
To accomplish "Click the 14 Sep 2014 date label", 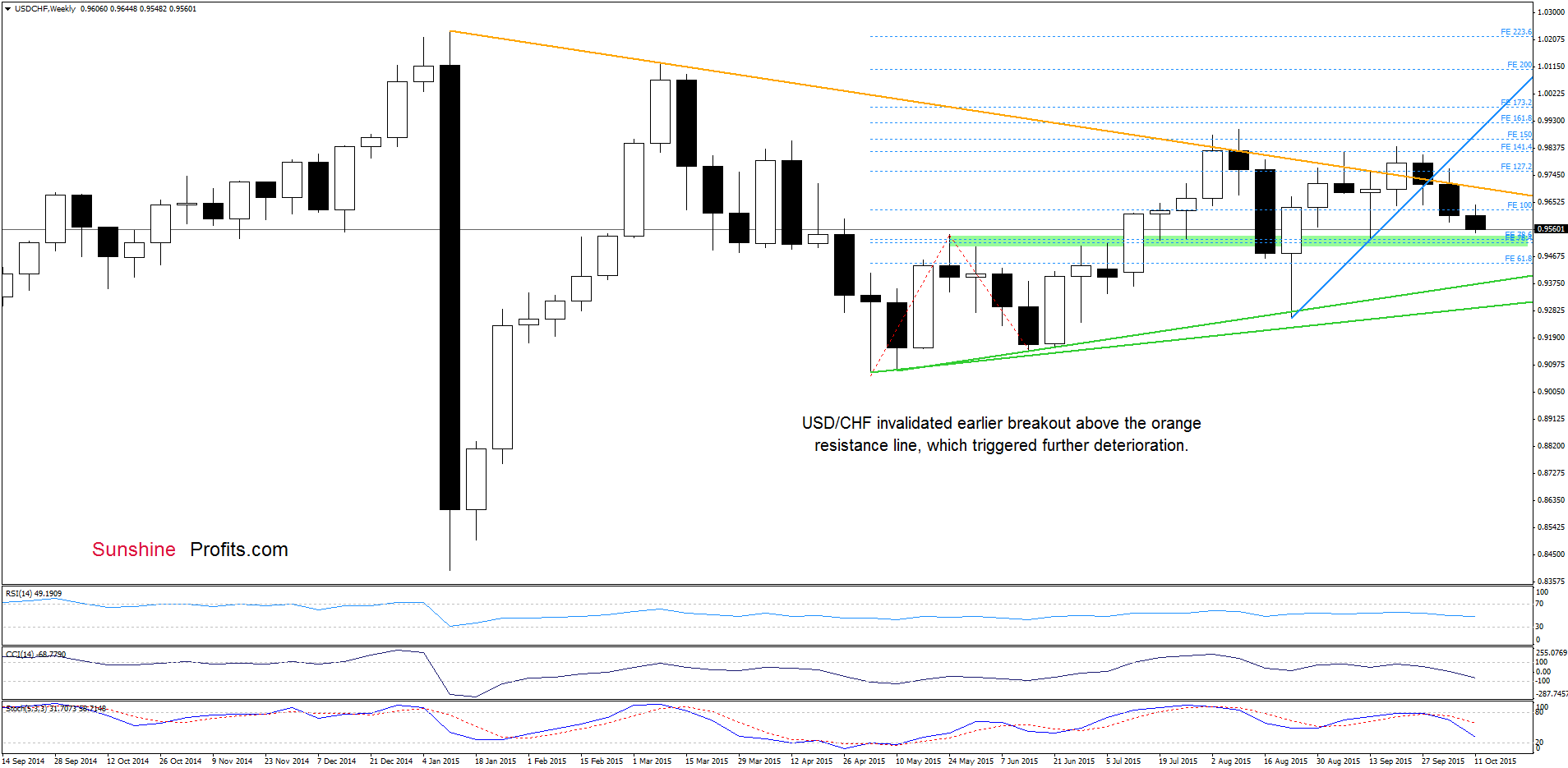I will point(23,761).
